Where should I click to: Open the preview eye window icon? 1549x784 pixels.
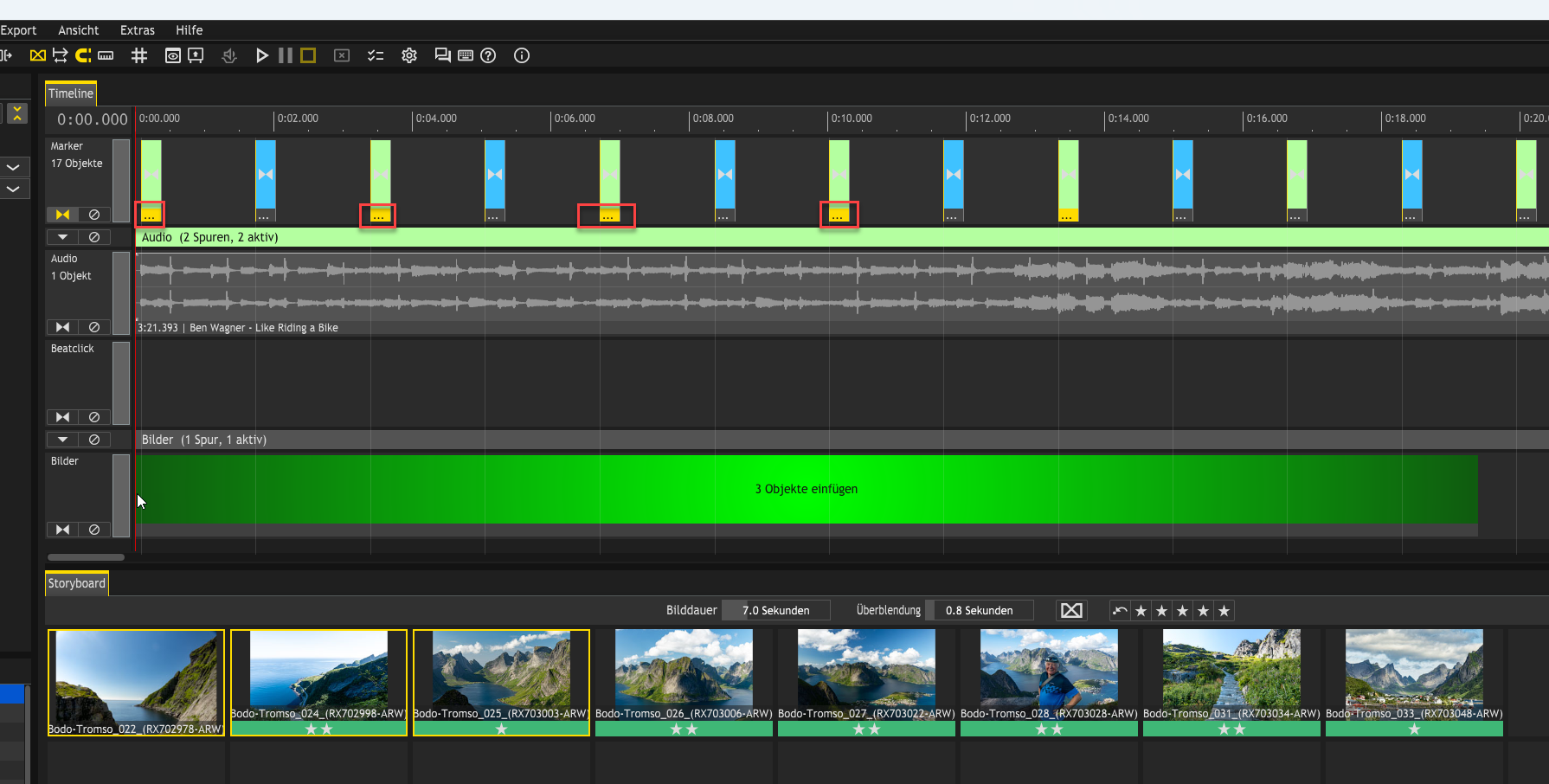(173, 55)
